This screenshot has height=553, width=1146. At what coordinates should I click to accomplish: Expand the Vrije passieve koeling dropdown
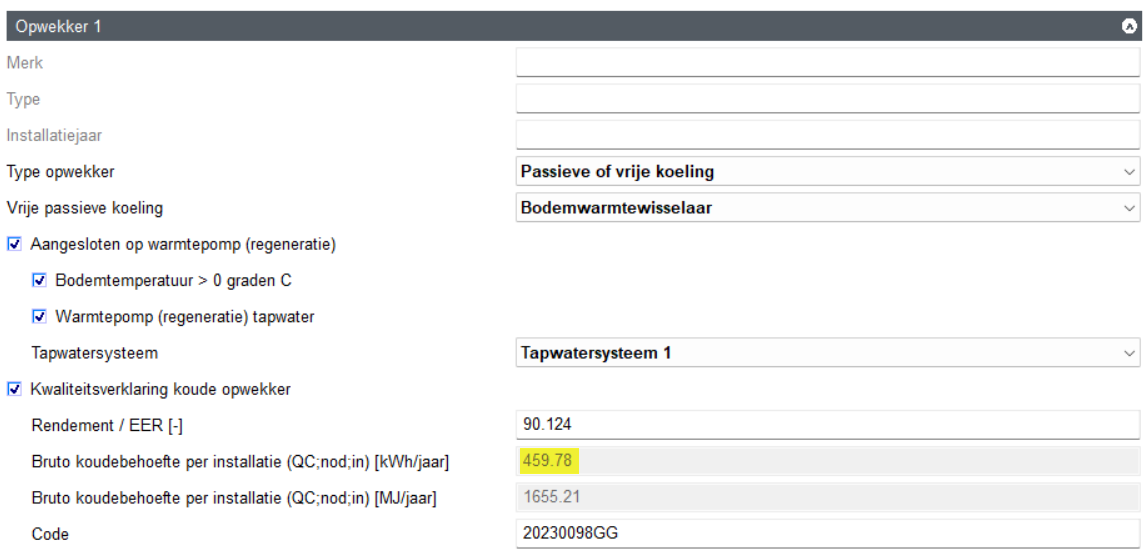click(827, 208)
